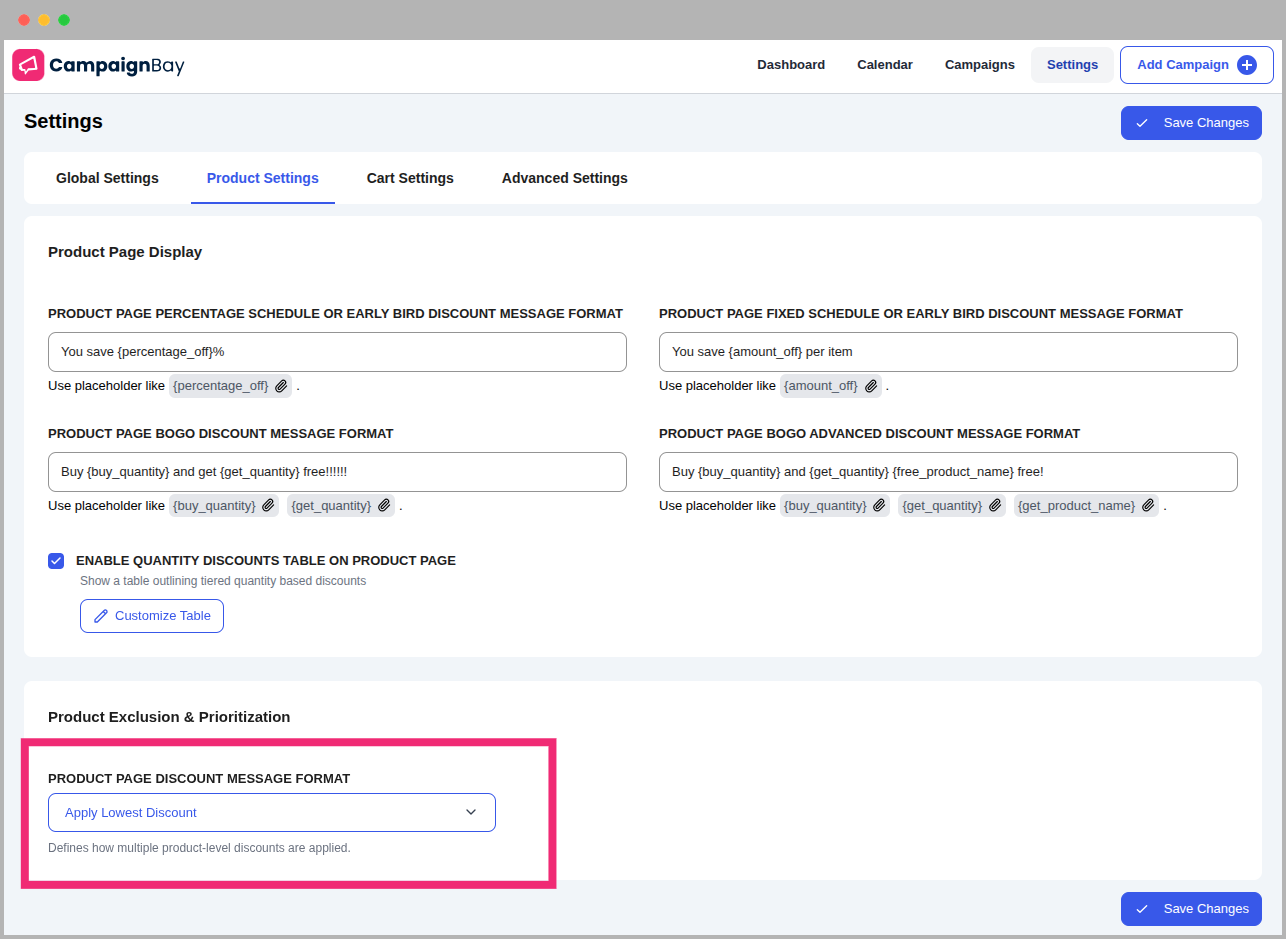Edit the BOGO discount message format field

337,471
